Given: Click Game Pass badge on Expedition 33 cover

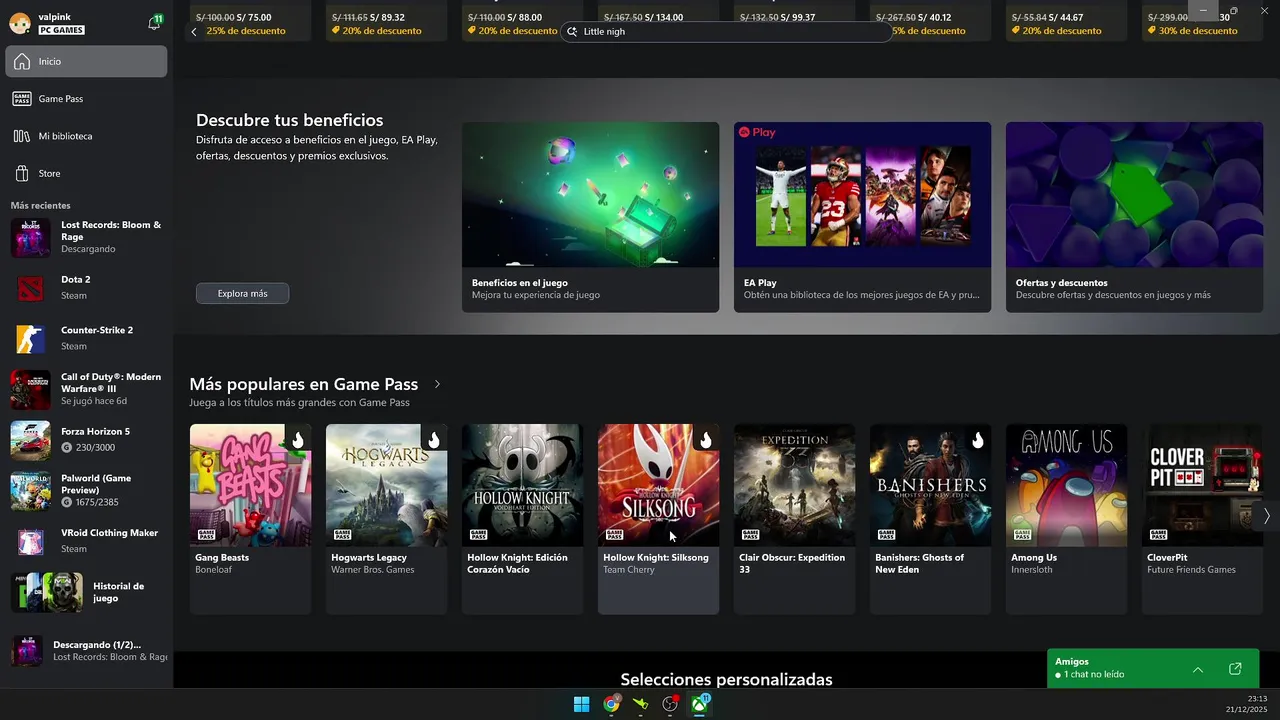Looking at the screenshot, I should coord(750,534).
